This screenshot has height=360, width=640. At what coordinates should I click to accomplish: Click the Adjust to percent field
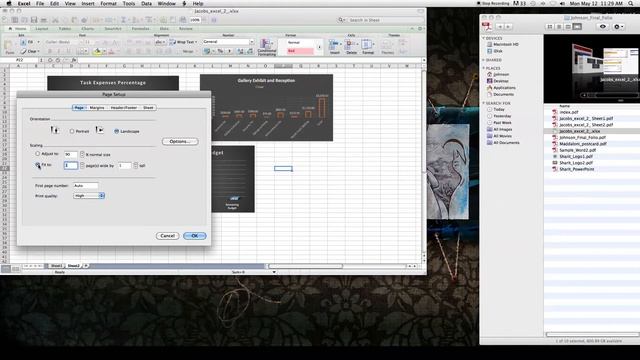pyautogui.click(x=71, y=154)
